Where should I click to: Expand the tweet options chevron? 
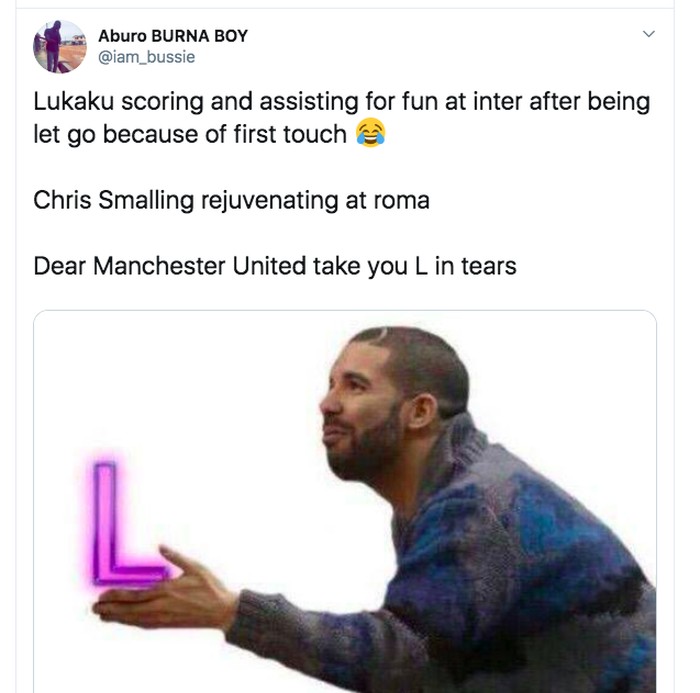coord(649,33)
